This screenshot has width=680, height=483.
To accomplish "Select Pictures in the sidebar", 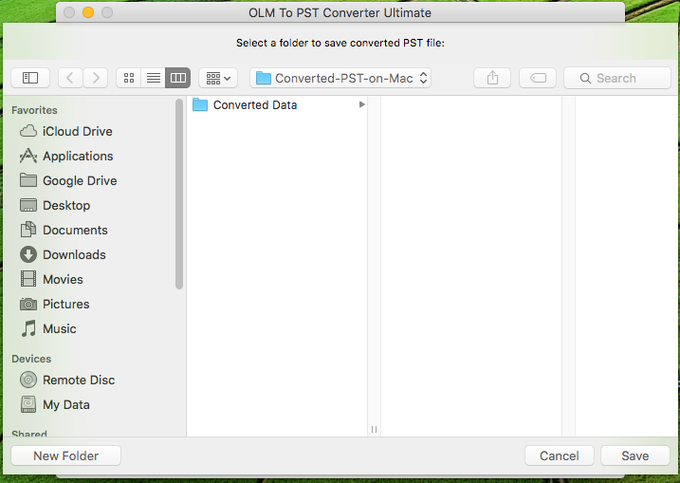I will [x=55, y=304].
